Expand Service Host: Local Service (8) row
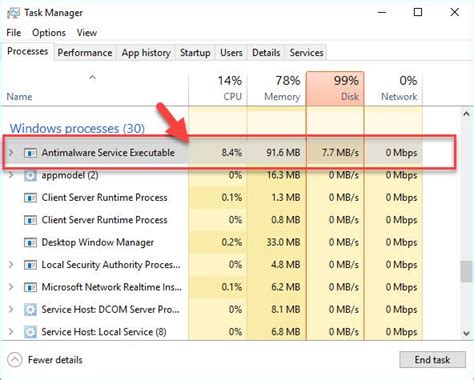This screenshot has height=380, width=474. click(x=11, y=332)
